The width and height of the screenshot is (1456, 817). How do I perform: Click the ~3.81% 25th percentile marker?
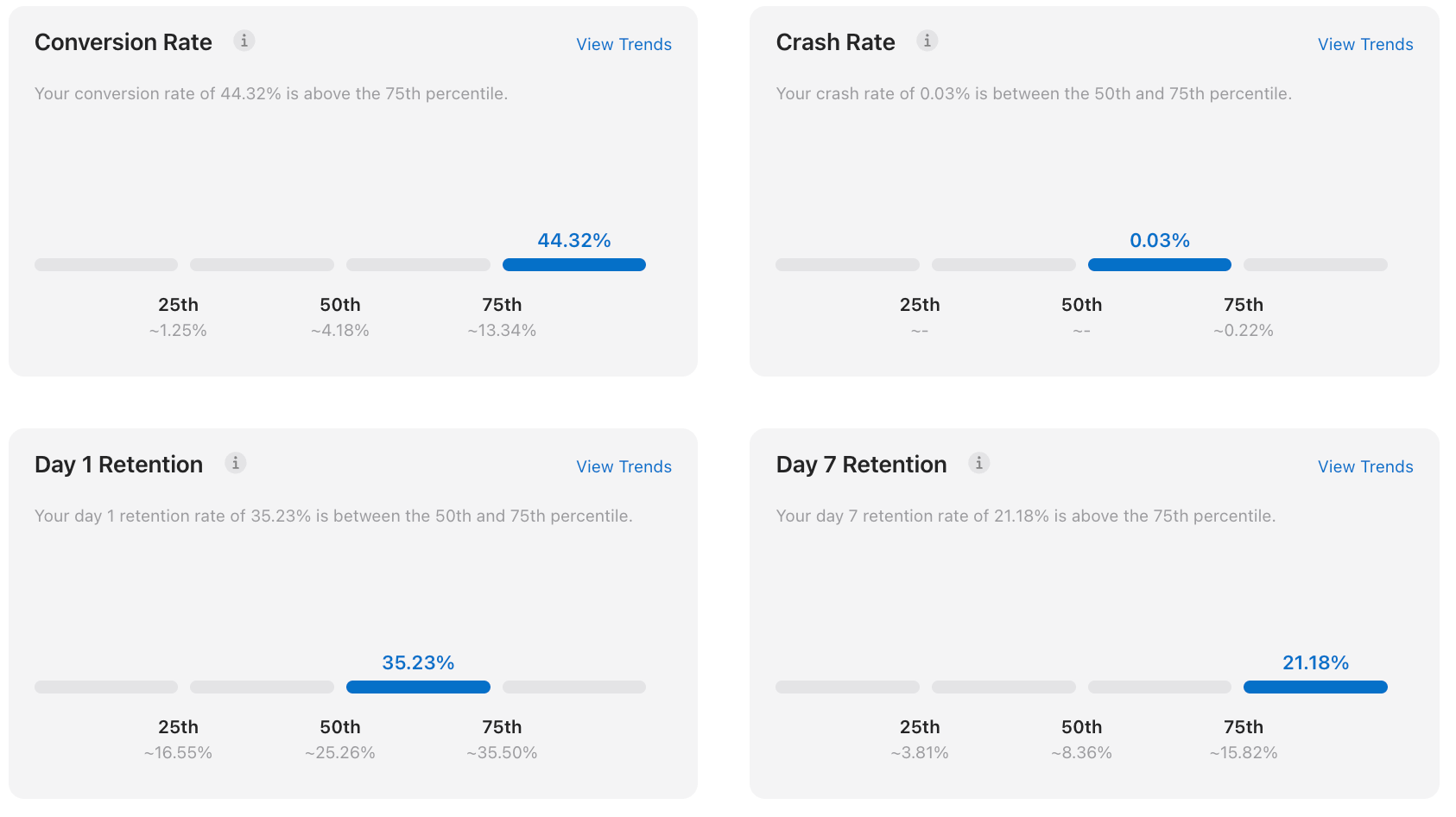point(920,752)
